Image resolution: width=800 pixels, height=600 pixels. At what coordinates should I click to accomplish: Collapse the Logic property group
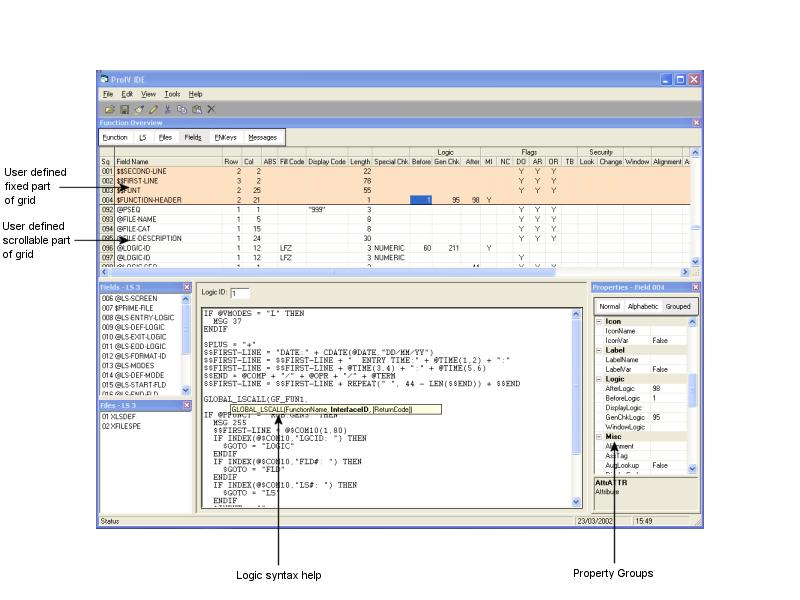(599, 379)
